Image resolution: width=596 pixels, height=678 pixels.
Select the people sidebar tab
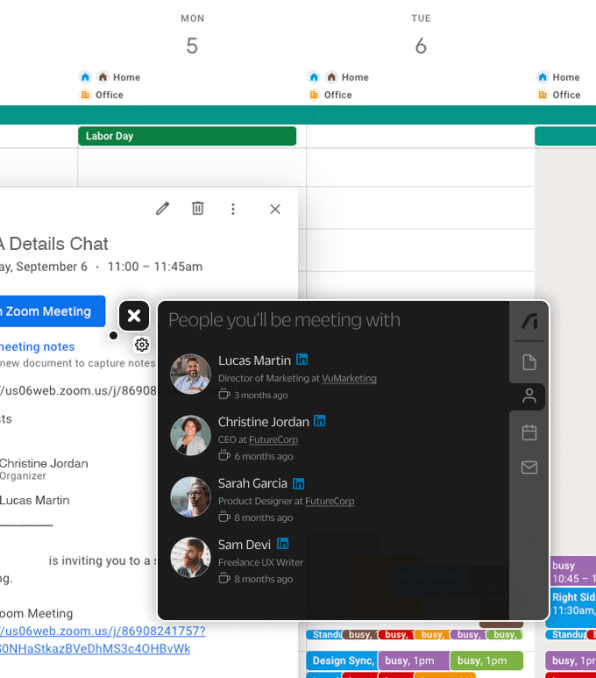(x=529, y=396)
